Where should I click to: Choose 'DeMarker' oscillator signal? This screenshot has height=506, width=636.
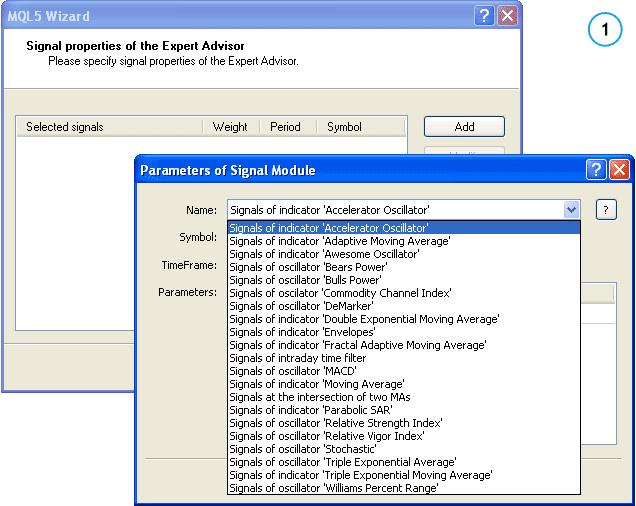coord(404,306)
